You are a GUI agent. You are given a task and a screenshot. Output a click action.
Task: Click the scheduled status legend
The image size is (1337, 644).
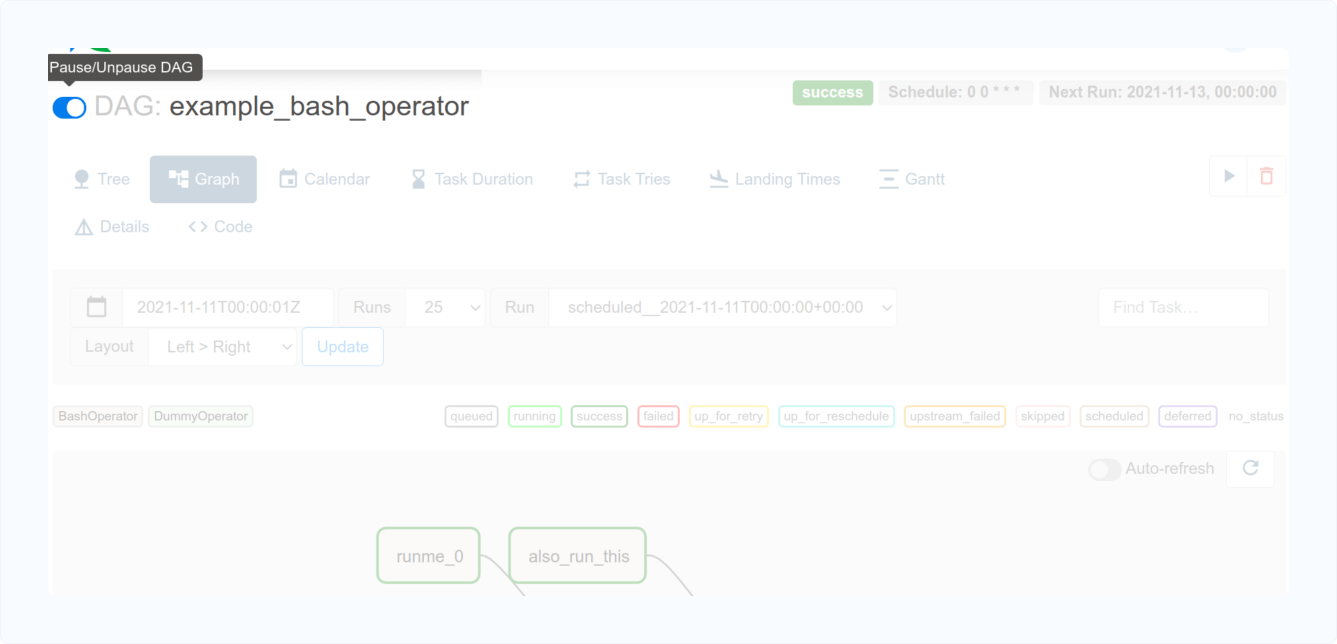pyautogui.click(x=1115, y=416)
